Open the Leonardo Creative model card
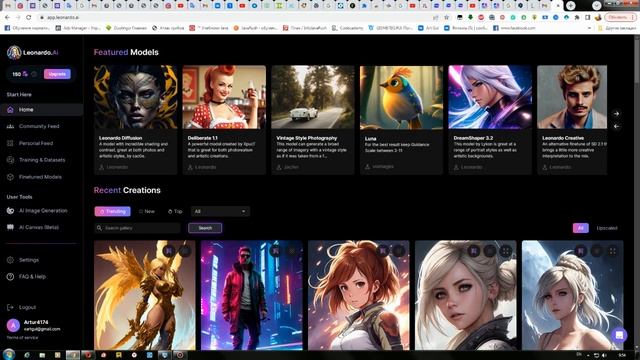This screenshot has width=640, height=360. [x=572, y=120]
